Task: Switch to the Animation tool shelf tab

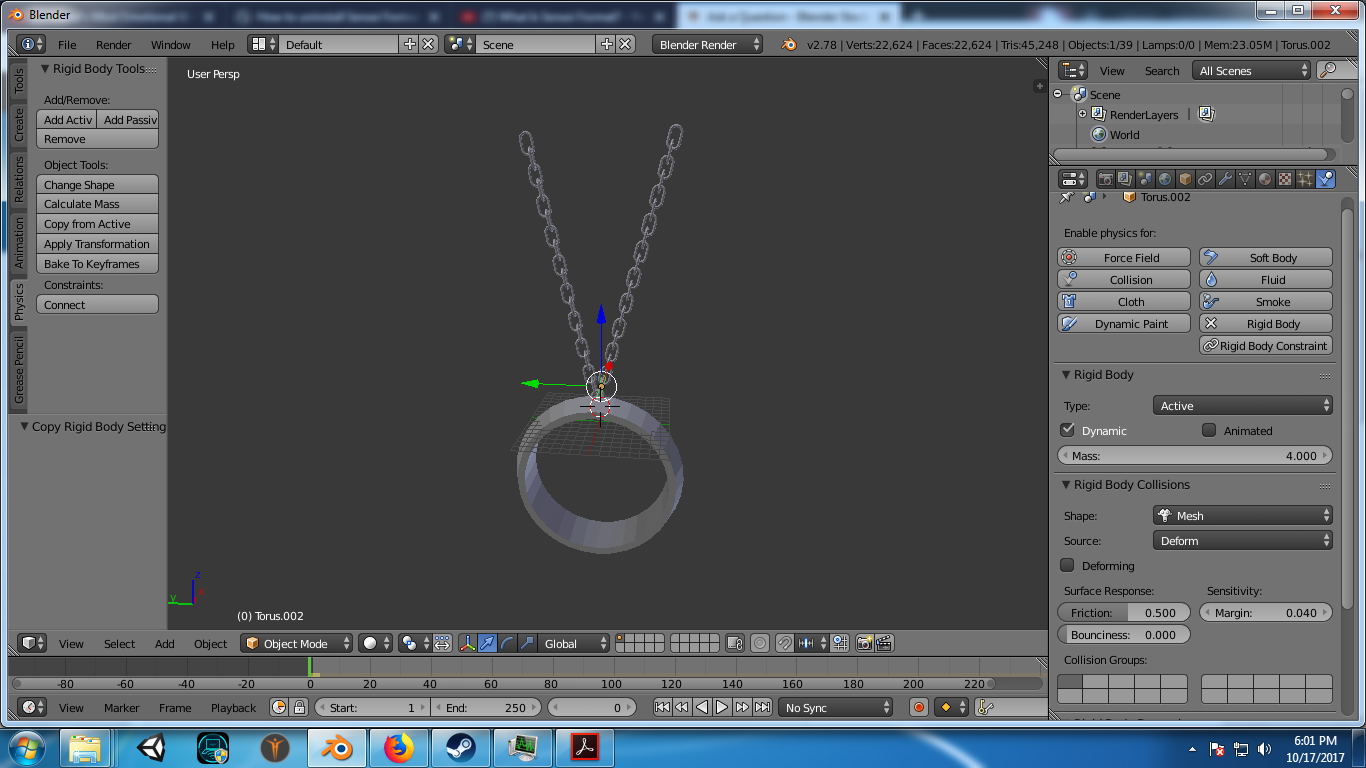Action: click(19, 243)
